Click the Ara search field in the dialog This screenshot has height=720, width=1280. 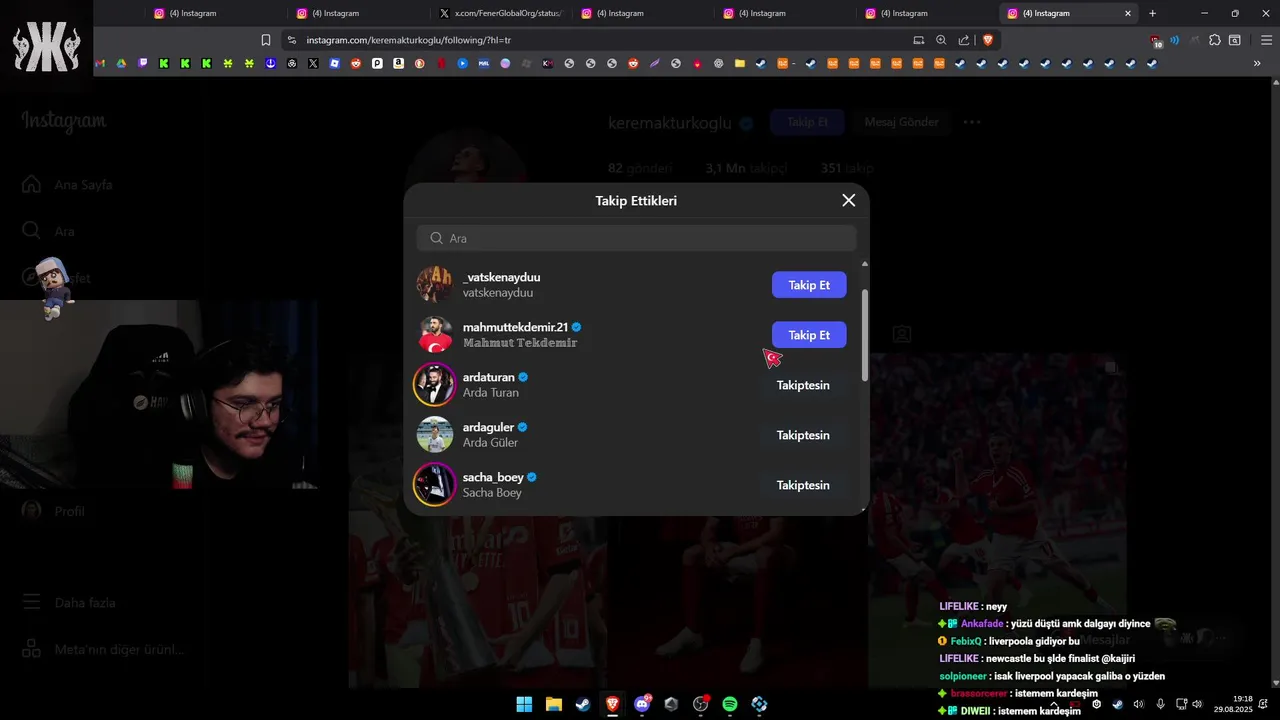coord(636,238)
